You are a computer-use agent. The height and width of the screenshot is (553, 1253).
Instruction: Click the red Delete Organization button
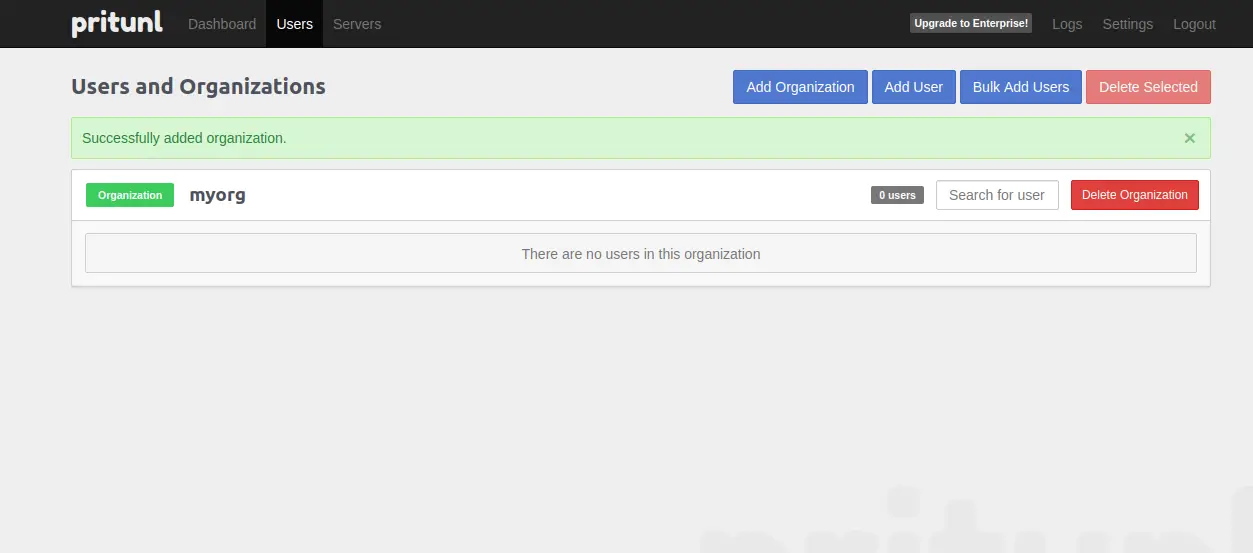[x=1134, y=195]
